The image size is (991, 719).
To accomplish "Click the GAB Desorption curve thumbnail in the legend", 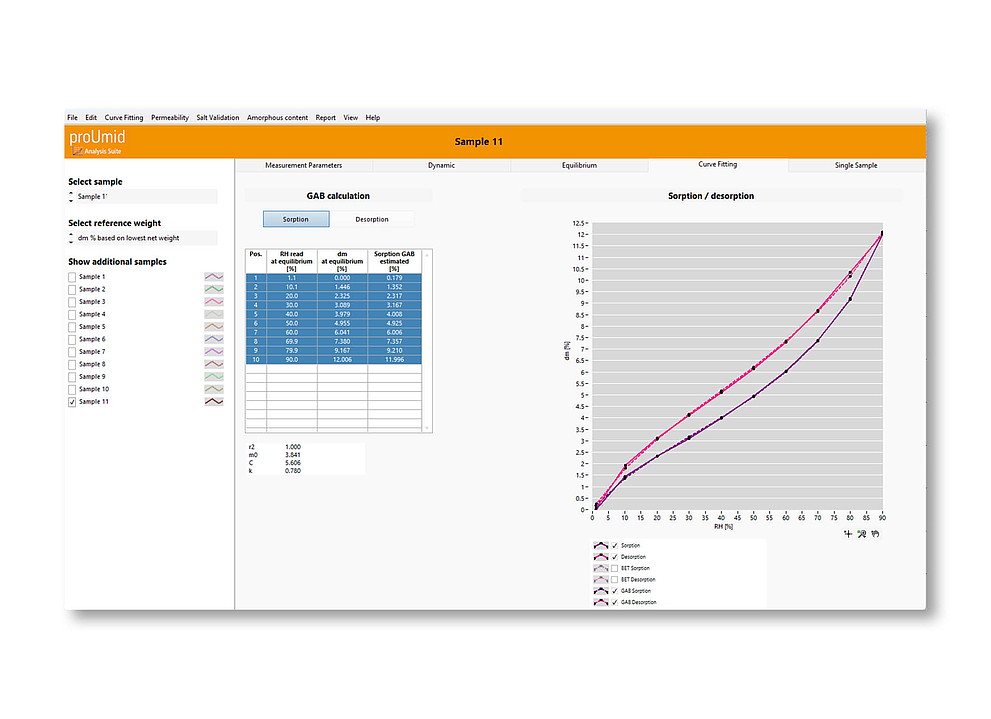I will pos(601,601).
